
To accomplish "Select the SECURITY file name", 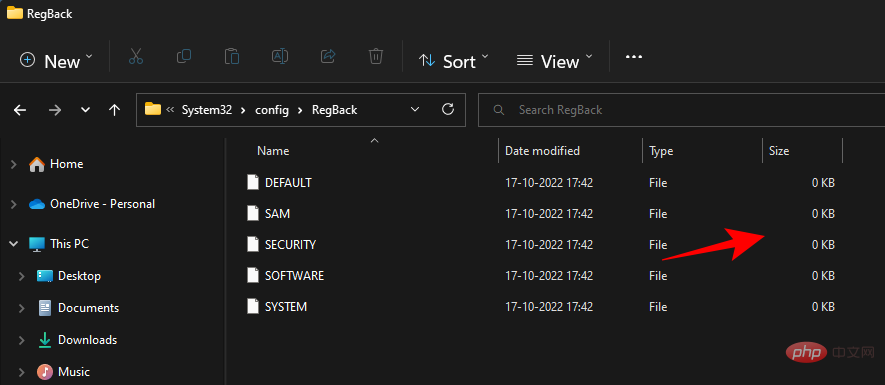I will tap(290, 244).
